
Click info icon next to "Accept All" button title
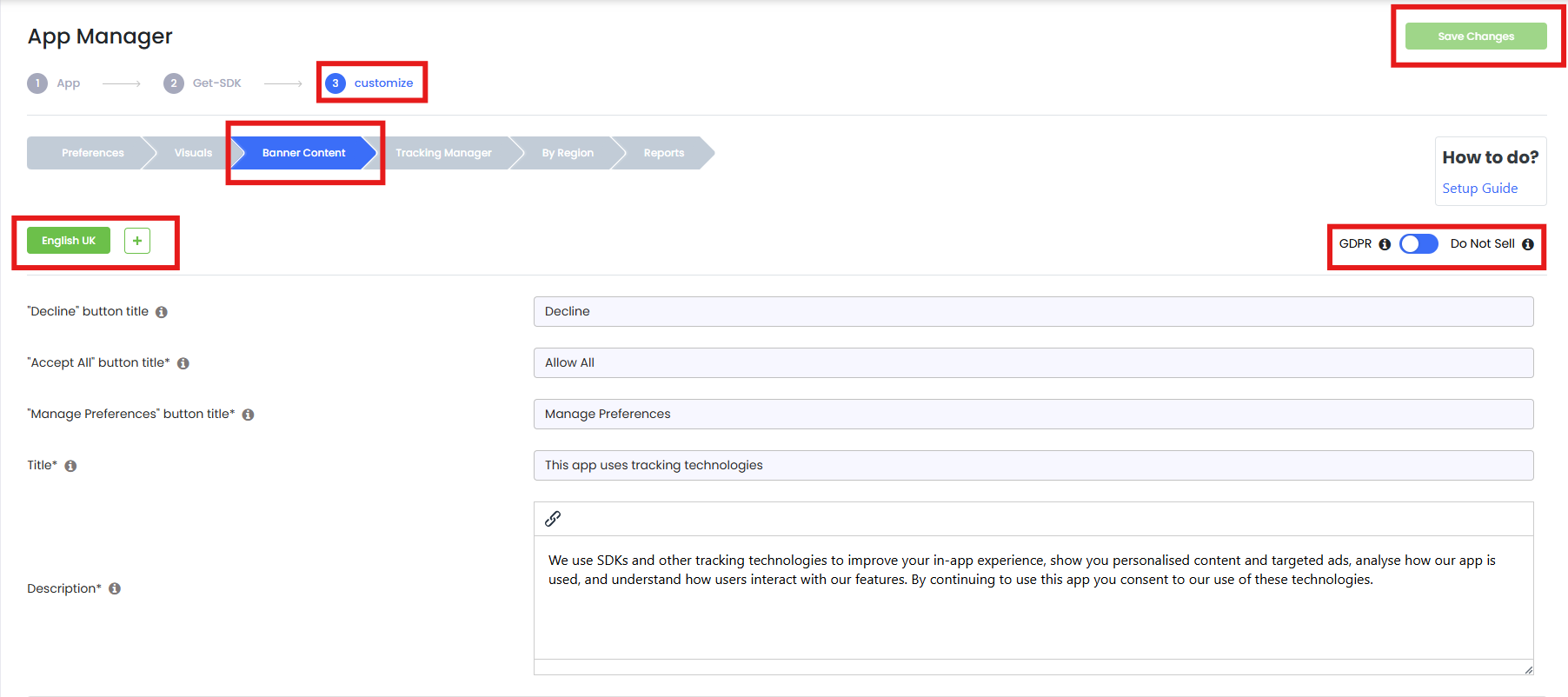tap(183, 363)
